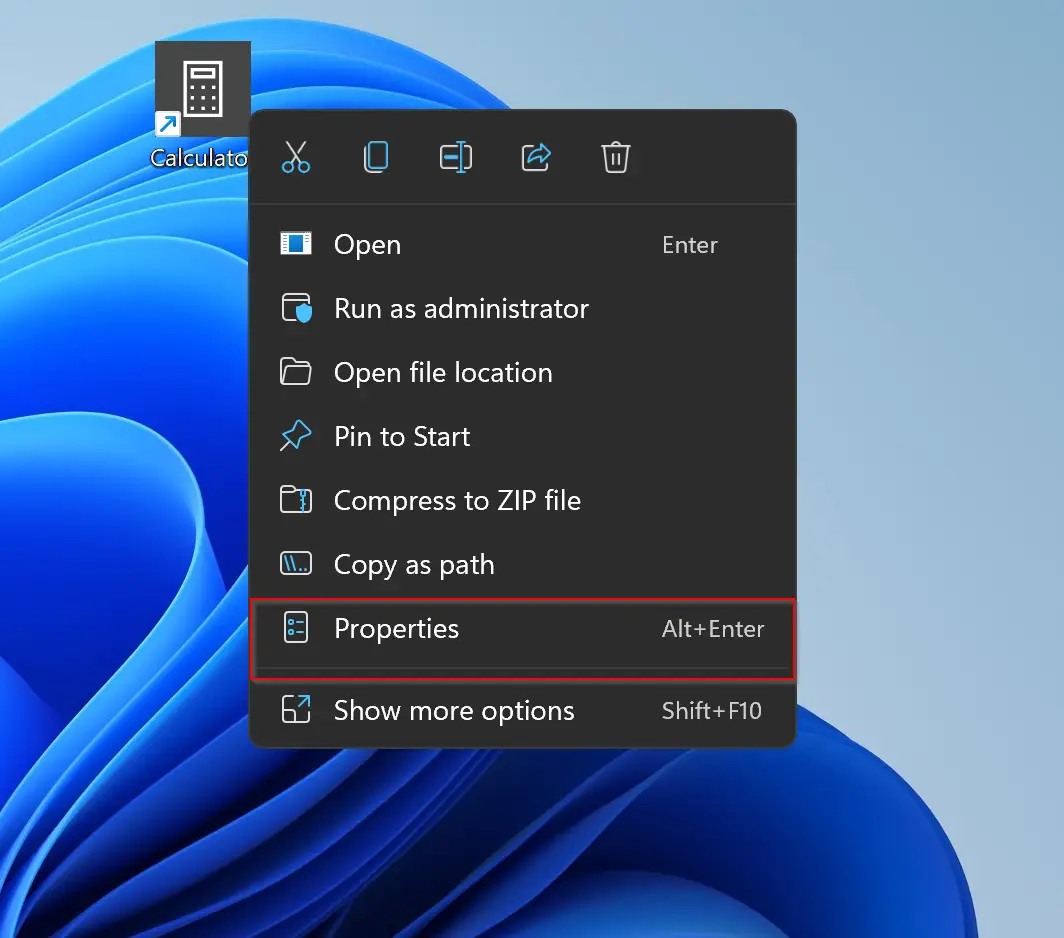1064x938 pixels.
Task: Click the Delete trash icon
Action: pyautogui.click(x=615, y=157)
